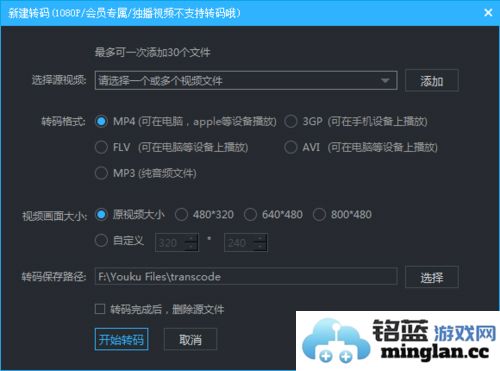This screenshot has height=371, width=500.
Task: Select MP4 transcode format
Action: tap(101, 121)
